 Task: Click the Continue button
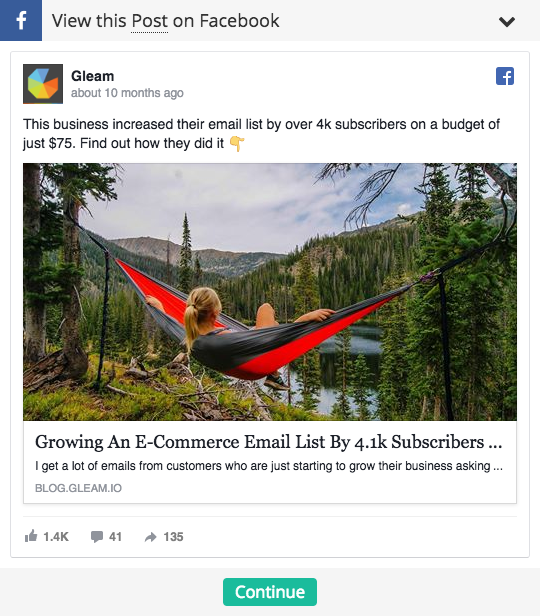[x=270, y=592]
